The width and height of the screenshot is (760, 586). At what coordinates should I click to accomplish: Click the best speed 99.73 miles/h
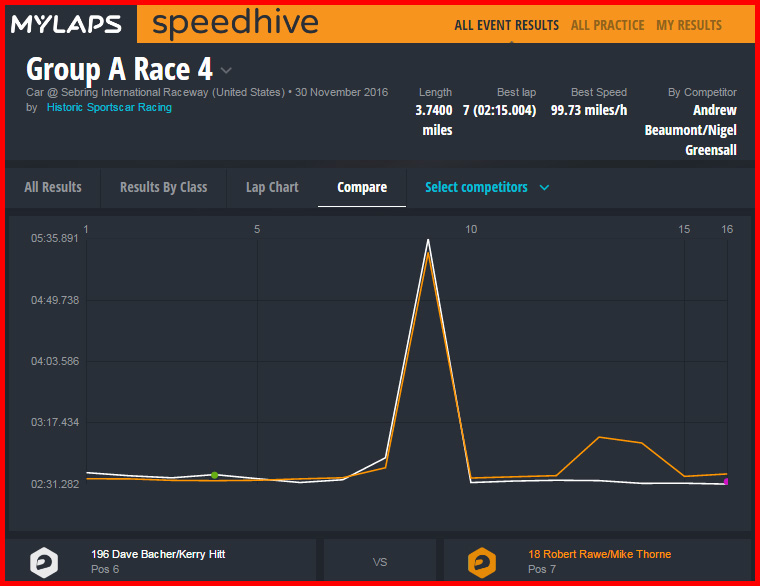(589, 111)
